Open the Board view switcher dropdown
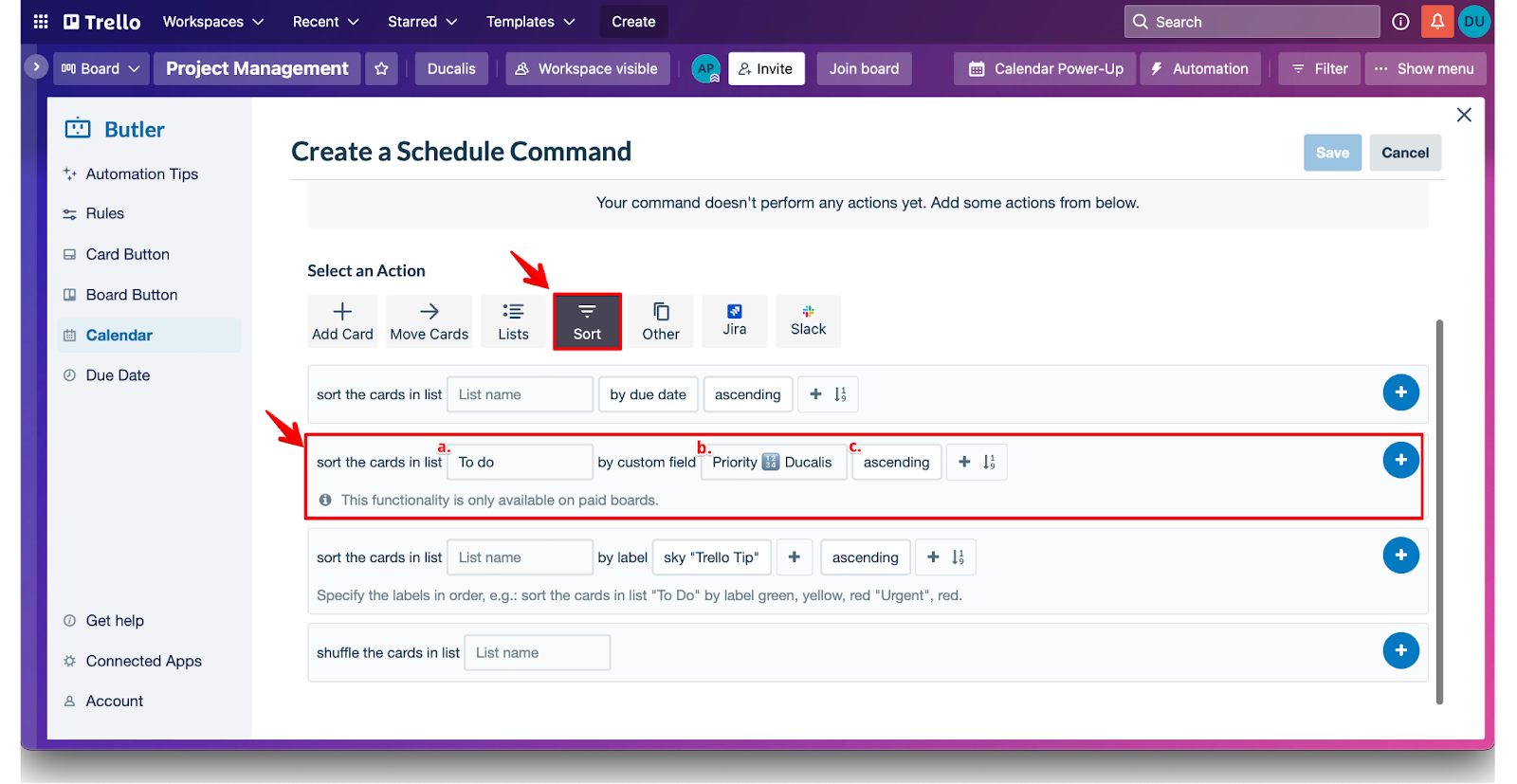This screenshot has height=784, width=1517. point(101,69)
